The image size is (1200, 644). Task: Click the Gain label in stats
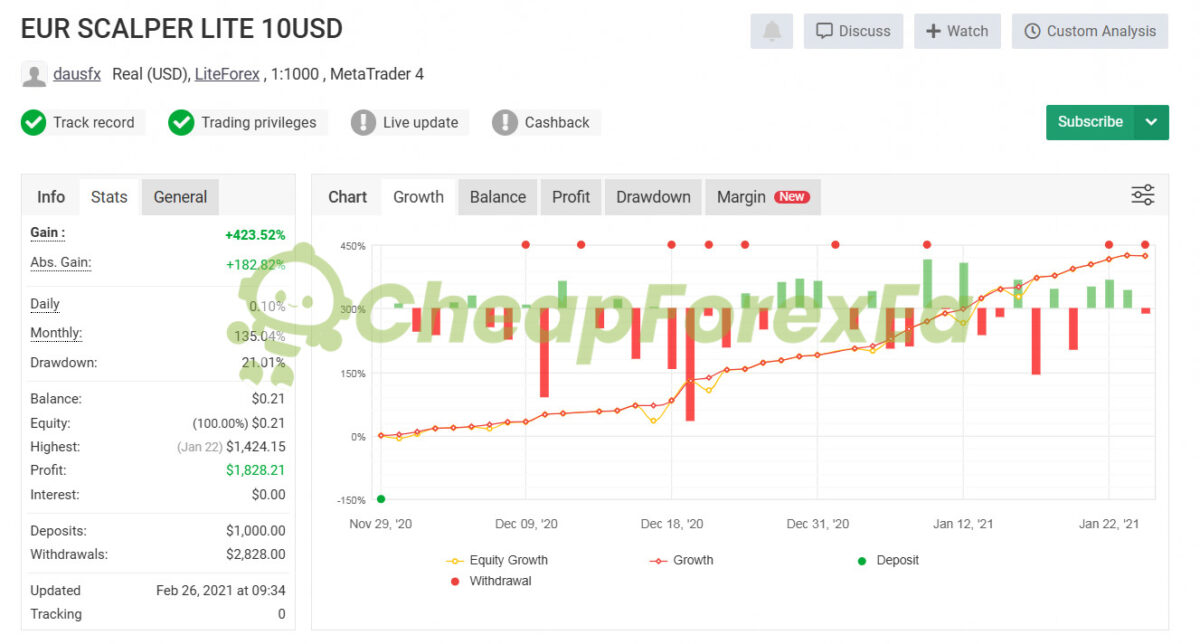(x=47, y=233)
